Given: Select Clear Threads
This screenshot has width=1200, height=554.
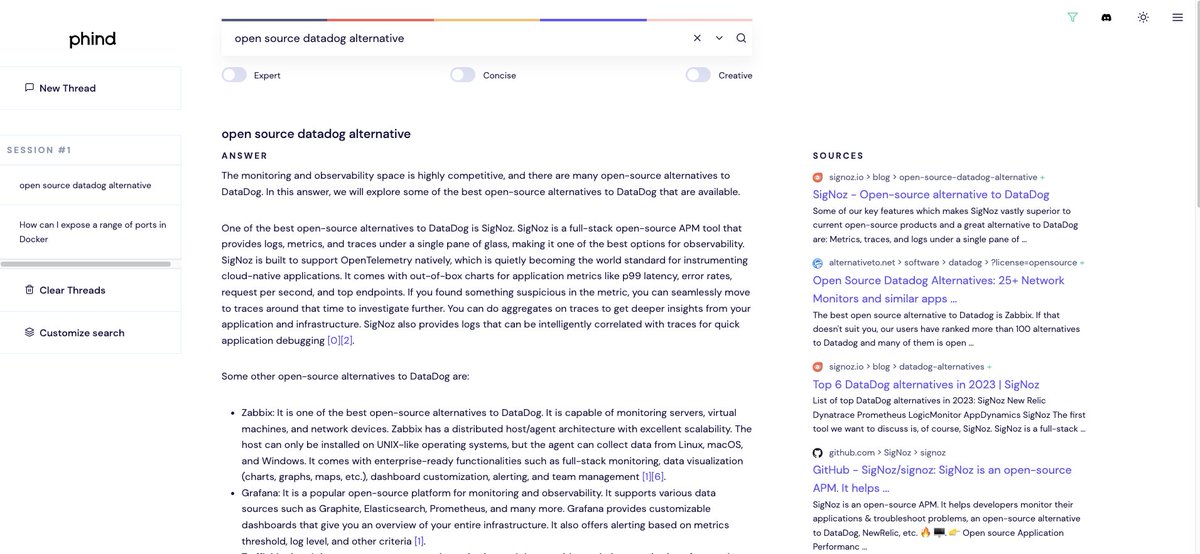Looking at the screenshot, I should pos(90,290).
